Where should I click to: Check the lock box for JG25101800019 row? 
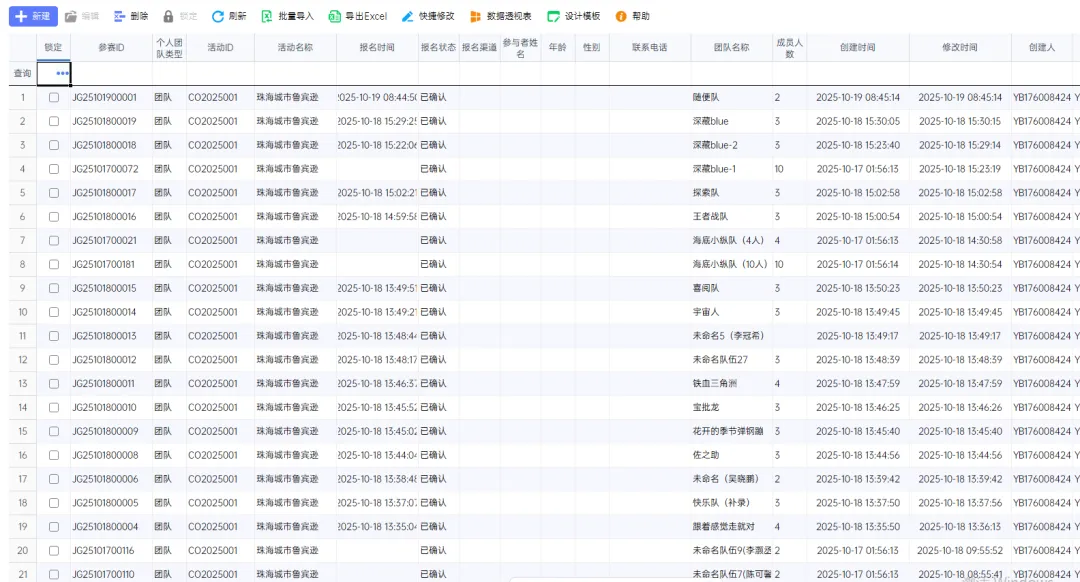pos(54,121)
